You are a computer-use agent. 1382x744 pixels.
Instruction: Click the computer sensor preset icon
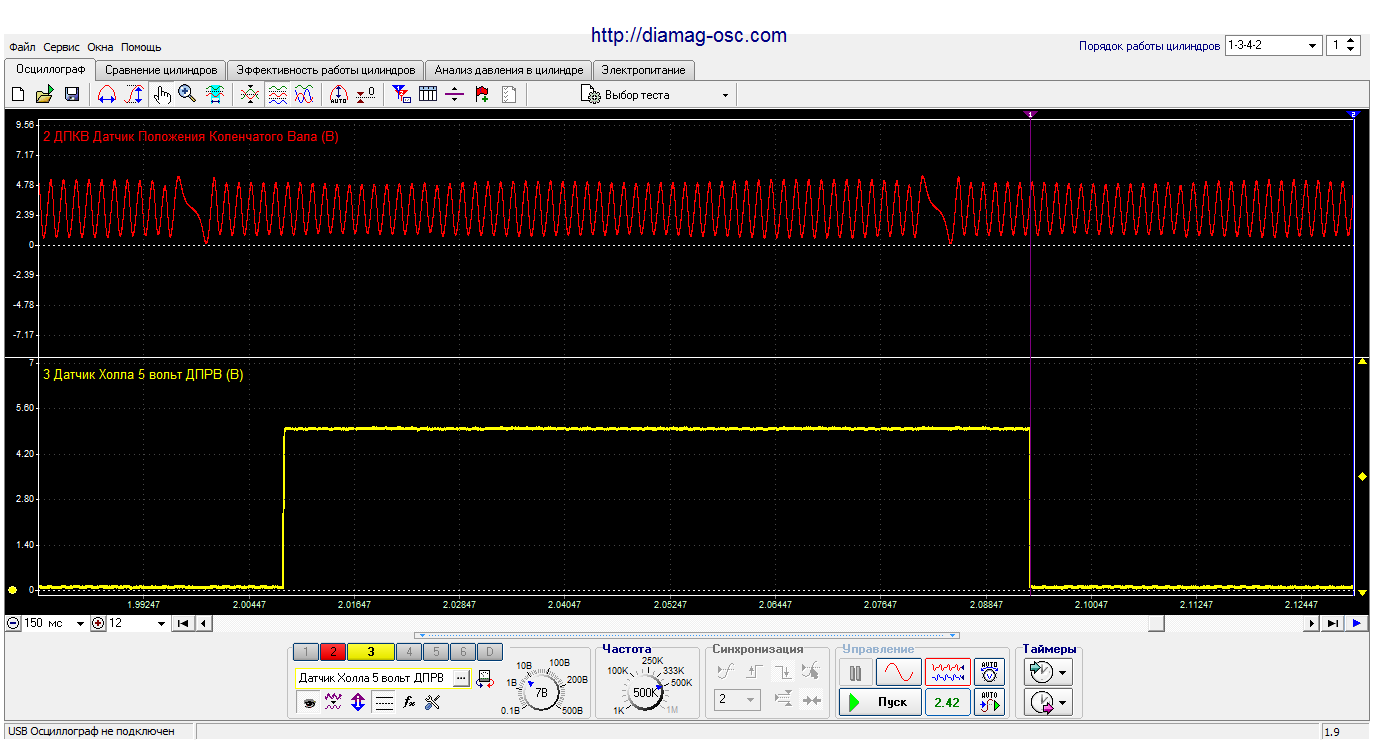click(486, 679)
